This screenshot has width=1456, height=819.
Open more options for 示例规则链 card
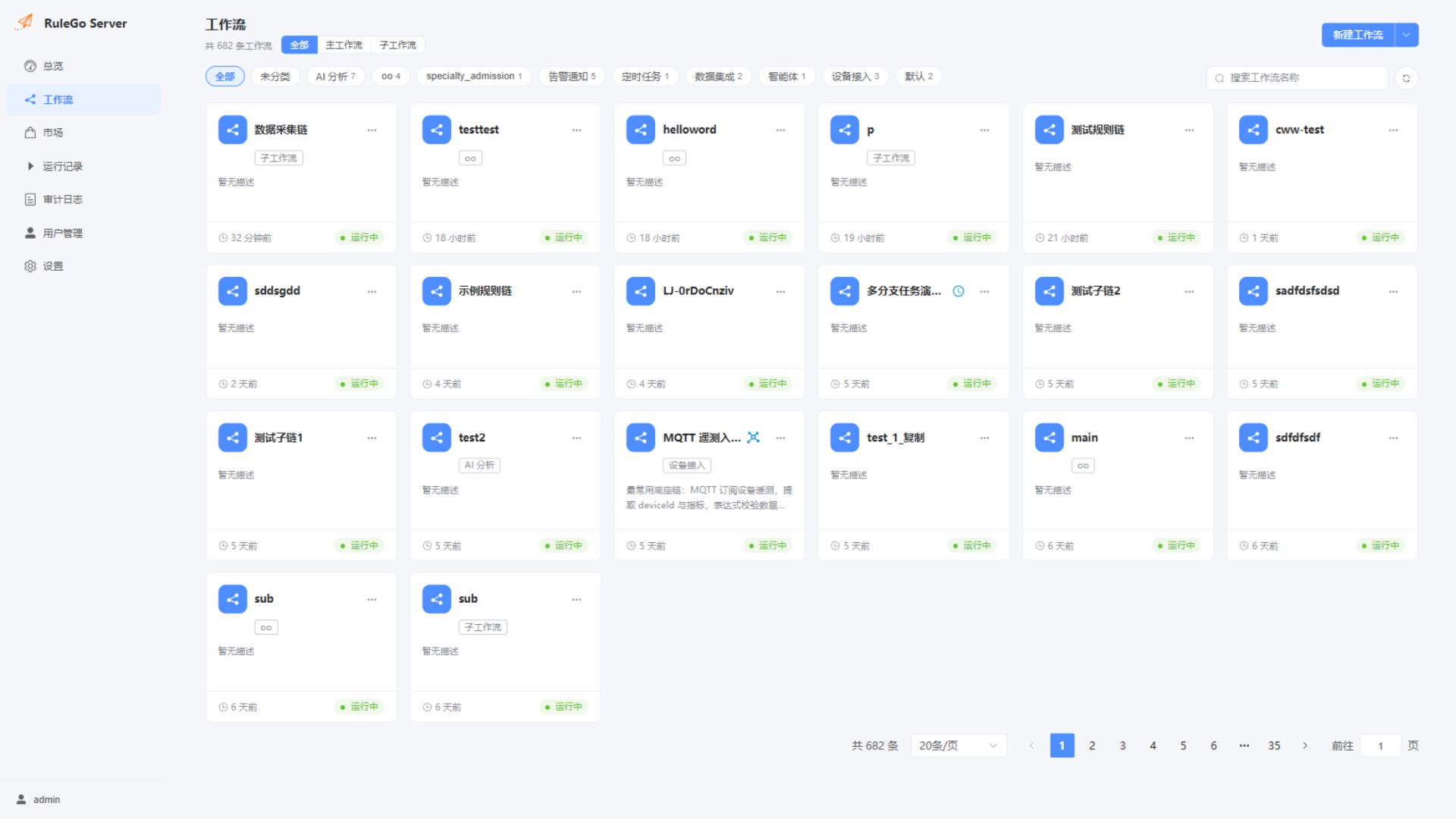pyautogui.click(x=576, y=292)
